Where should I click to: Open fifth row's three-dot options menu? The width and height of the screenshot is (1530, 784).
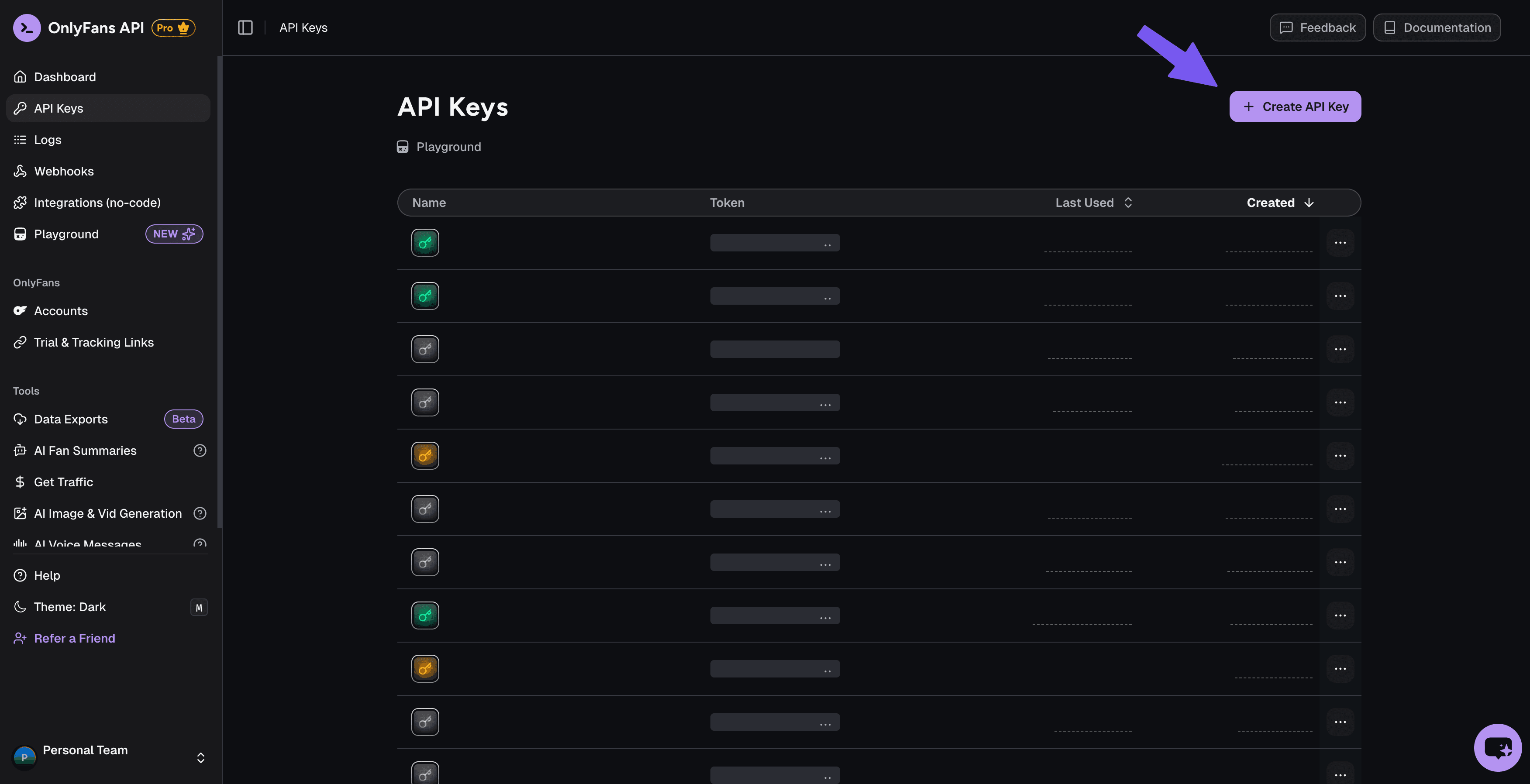pos(1340,456)
